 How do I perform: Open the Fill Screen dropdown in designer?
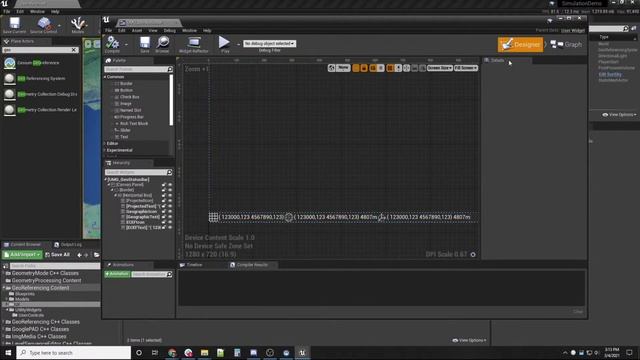coord(466,68)
